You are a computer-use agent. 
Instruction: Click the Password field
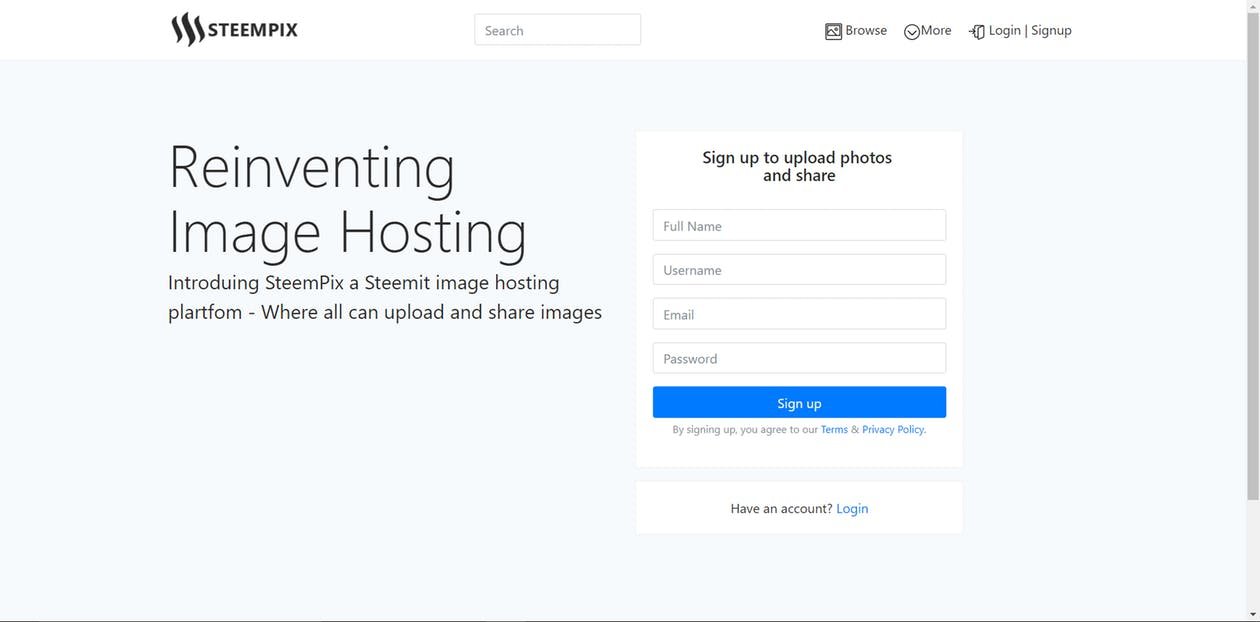(x=799, y=358)
